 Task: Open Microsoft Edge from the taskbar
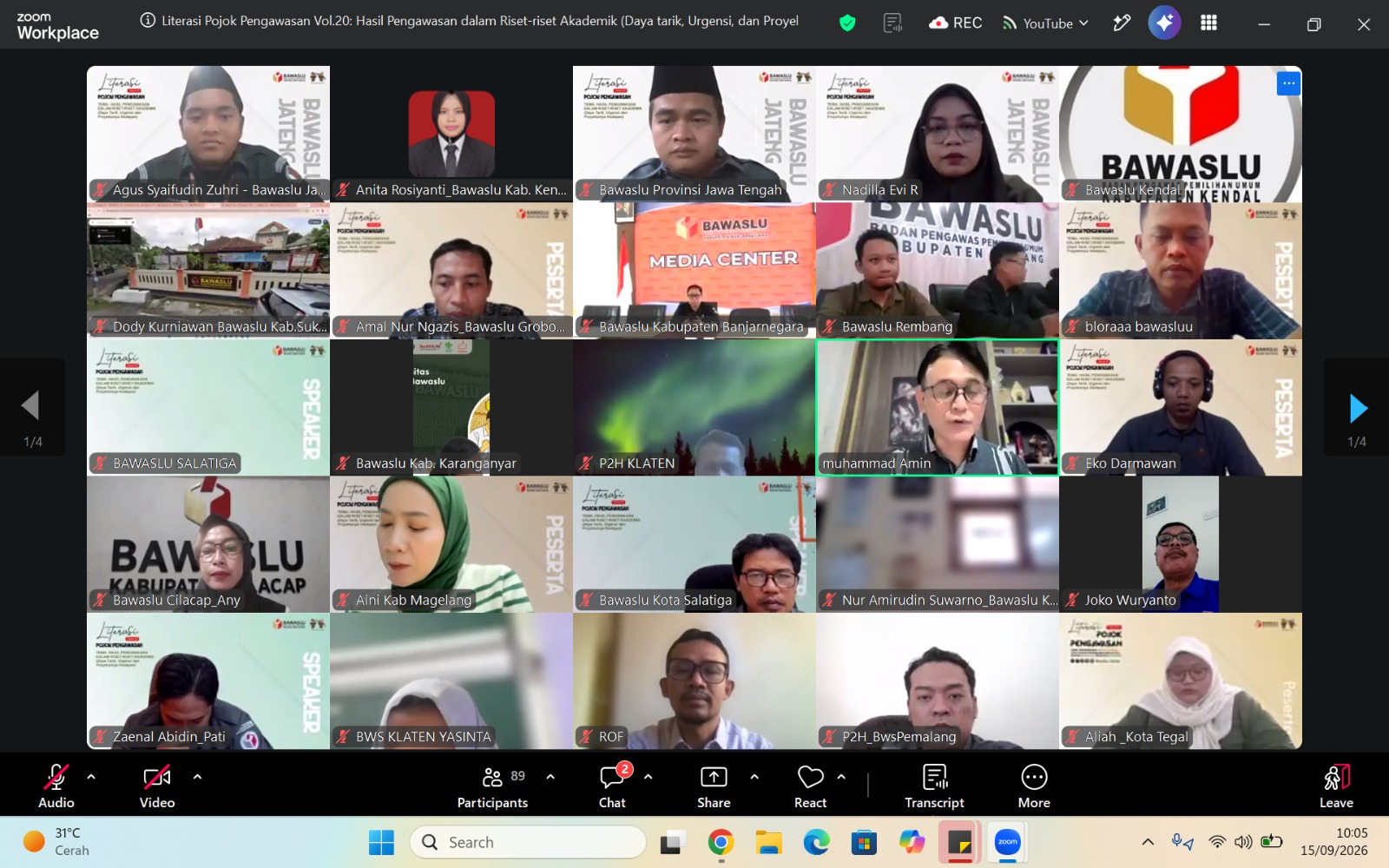(x=816, y=842)
